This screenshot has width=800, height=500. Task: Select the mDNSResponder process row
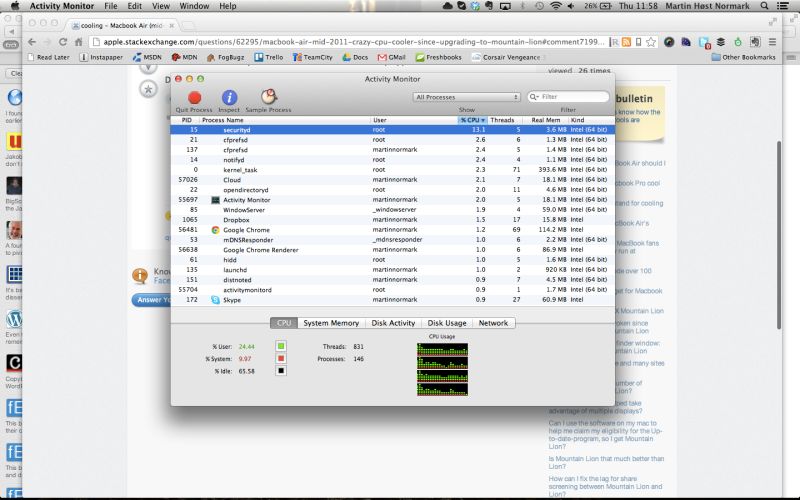click(x=392, y=240)
